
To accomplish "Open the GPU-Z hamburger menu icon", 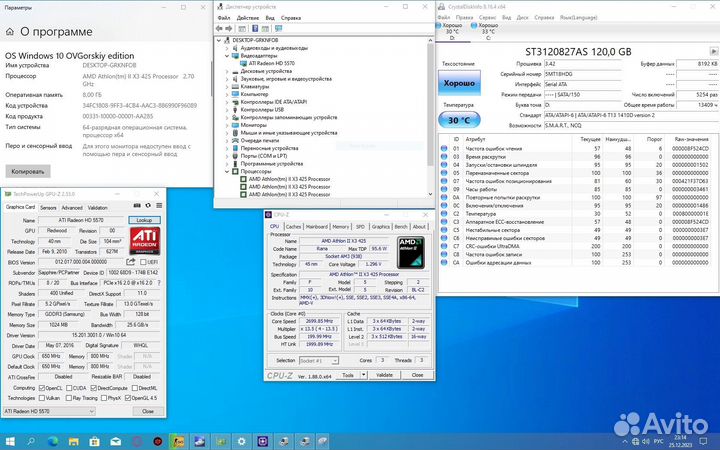I will pos(159,206).
